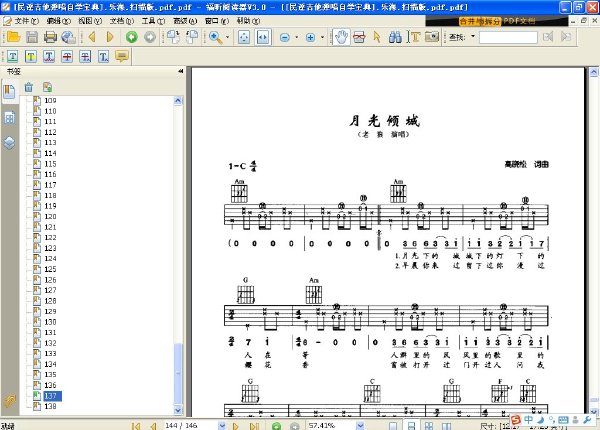
Task: Fit the page width to the window
Action: pyautogui.click(x=263, y=37)
